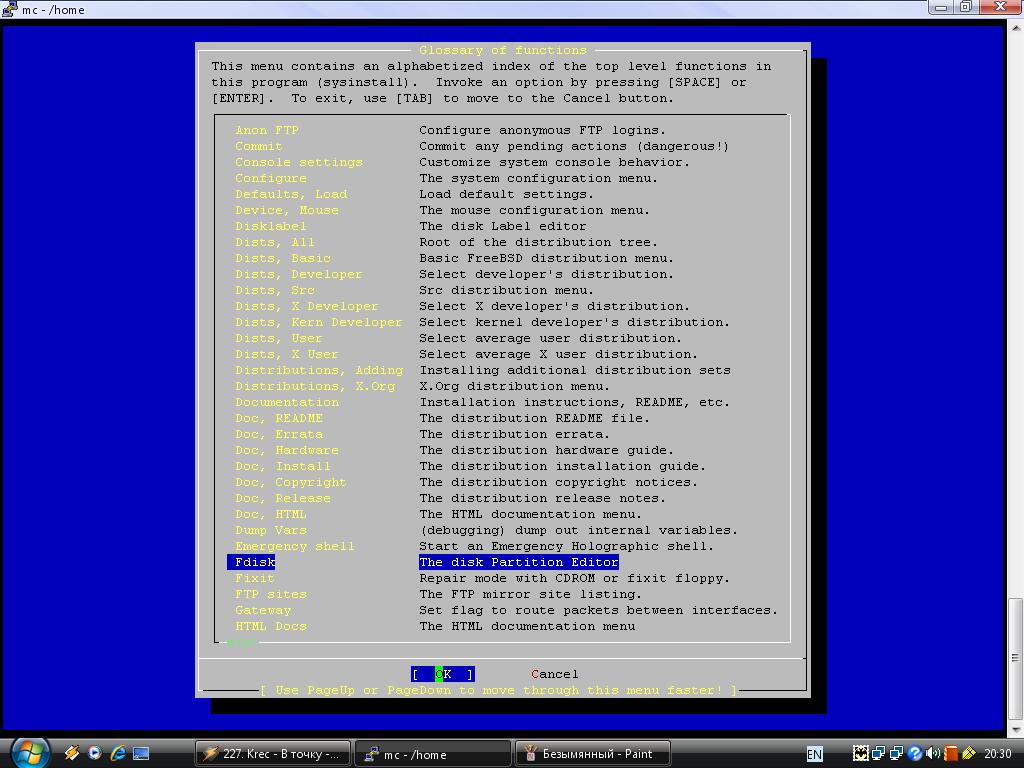The width and height of the screenshot is (1024, 768).
Task: Select the Emergency shell entry
Action: [294, 546]
